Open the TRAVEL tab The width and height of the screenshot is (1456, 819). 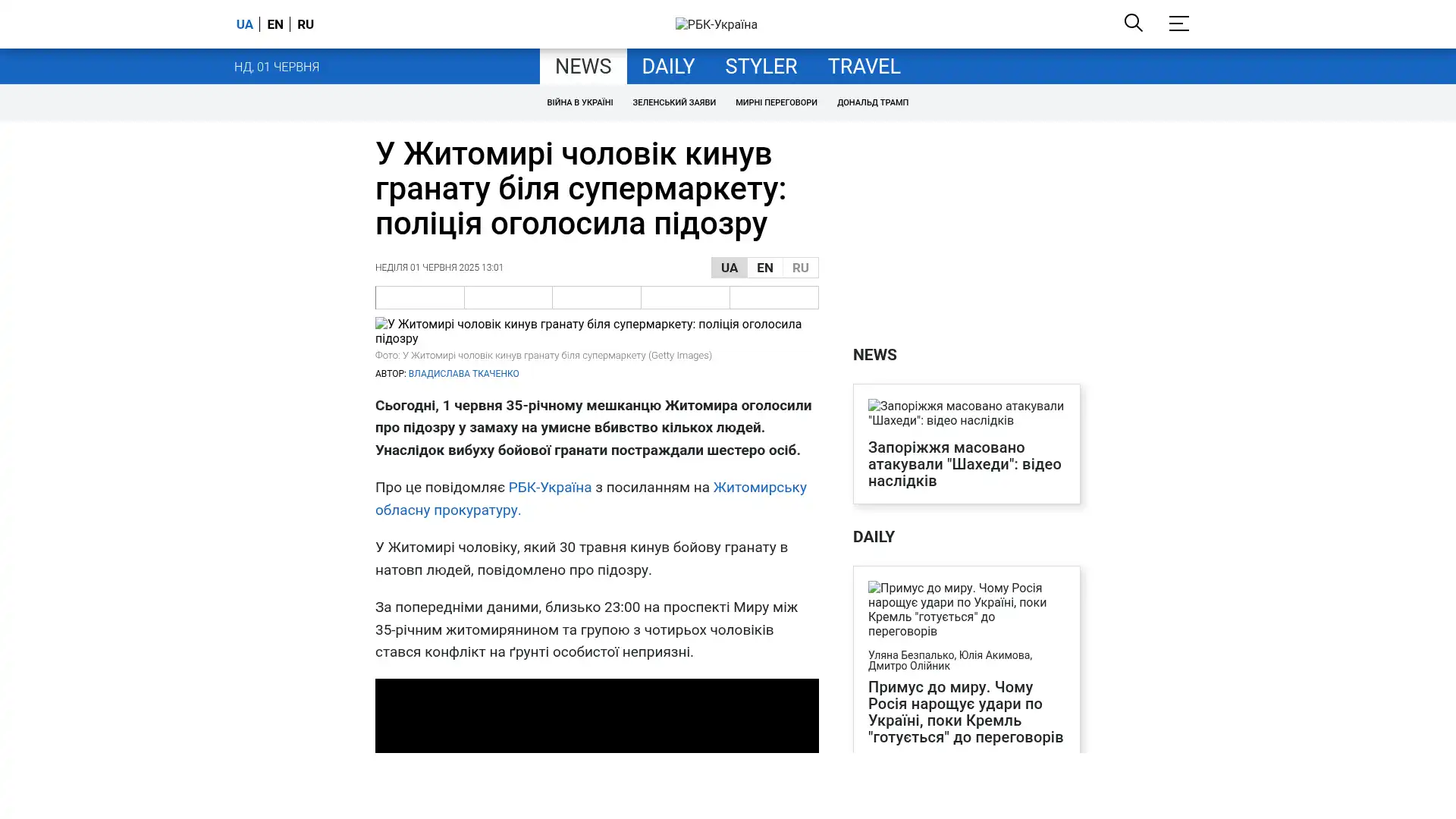864,67
